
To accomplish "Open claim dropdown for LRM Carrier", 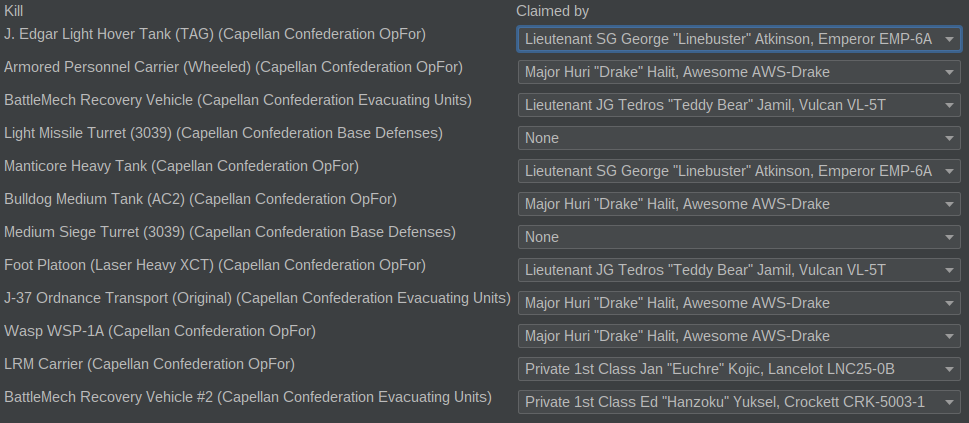I will pyautogui.click(x=738, y=369).
